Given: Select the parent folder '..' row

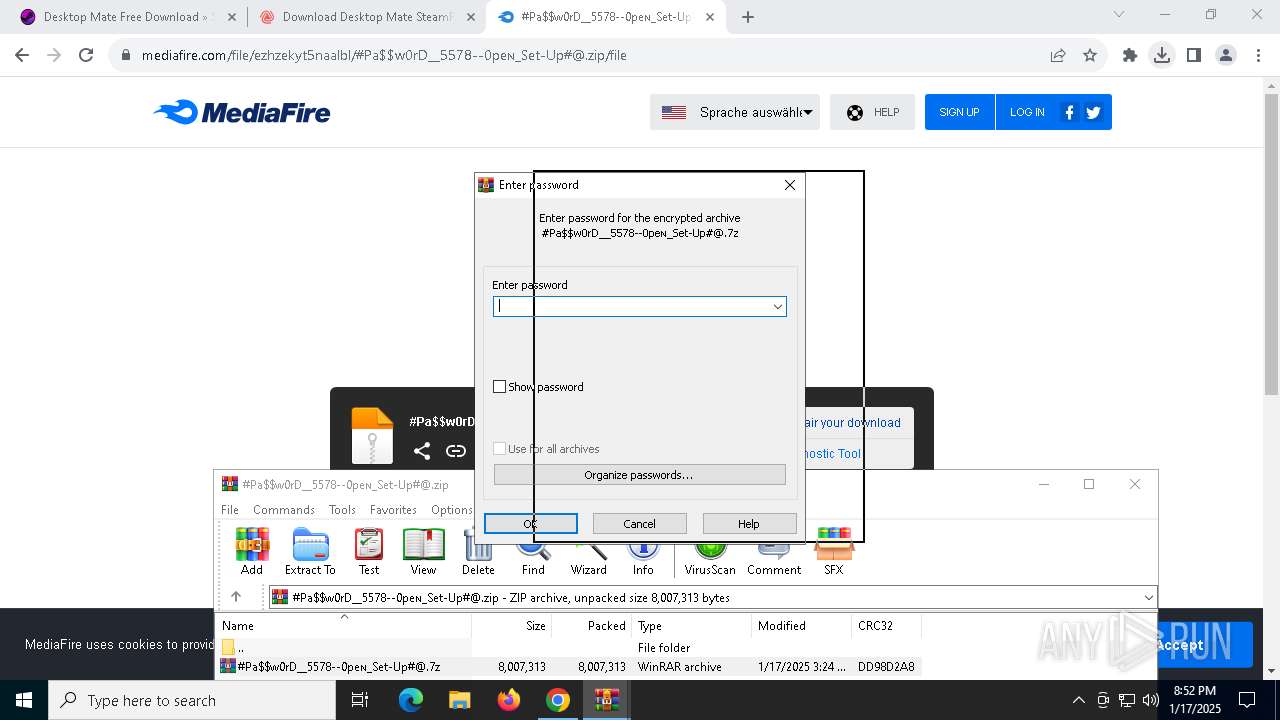Looking at the screenshot, I should (570, 648).
